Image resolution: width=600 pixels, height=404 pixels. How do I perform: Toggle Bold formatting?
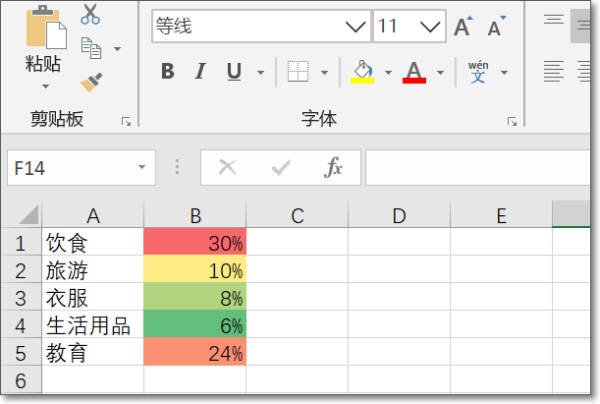tap(168, 72)
